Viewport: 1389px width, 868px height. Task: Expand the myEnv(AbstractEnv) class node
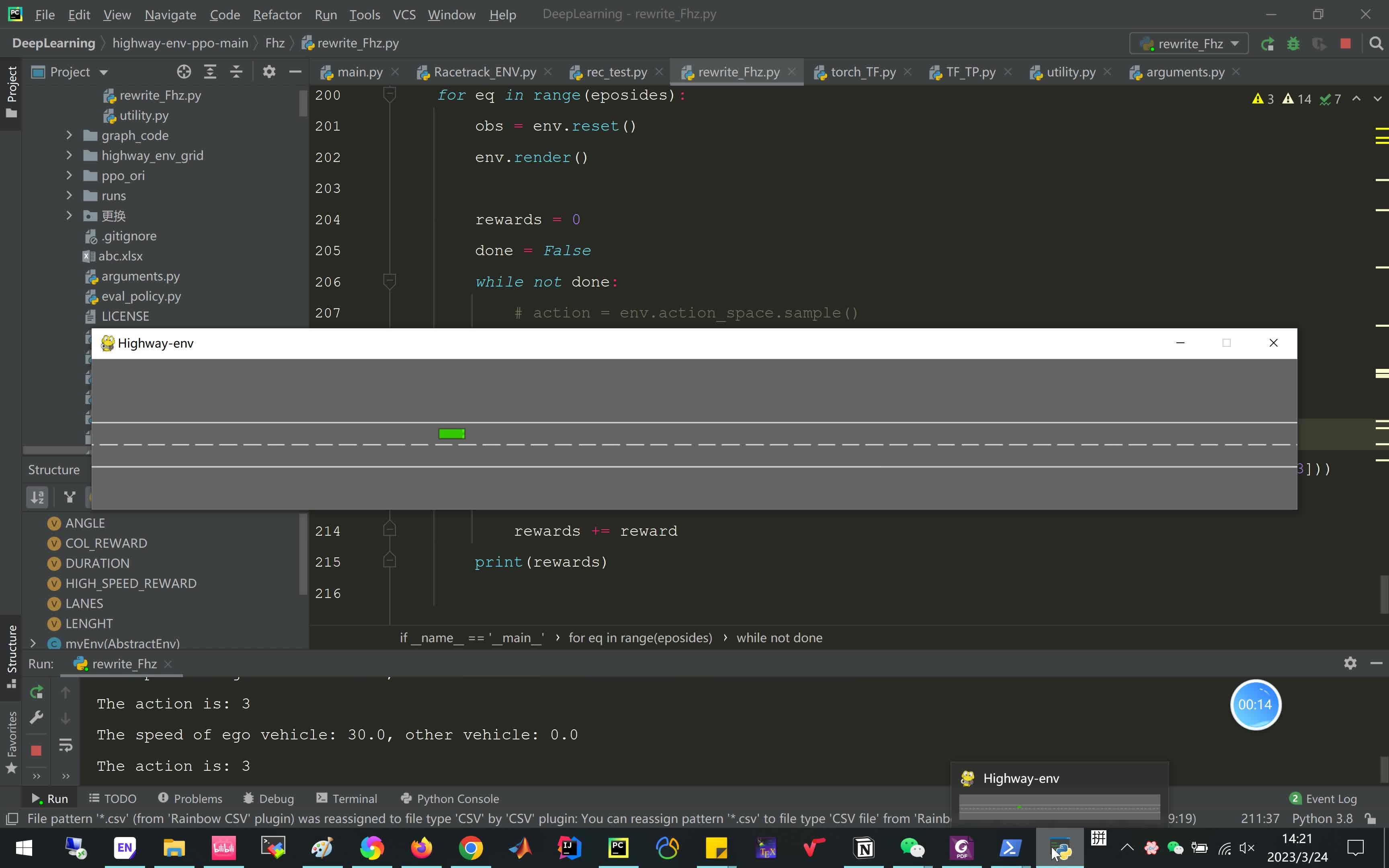(x=33, y=643)
